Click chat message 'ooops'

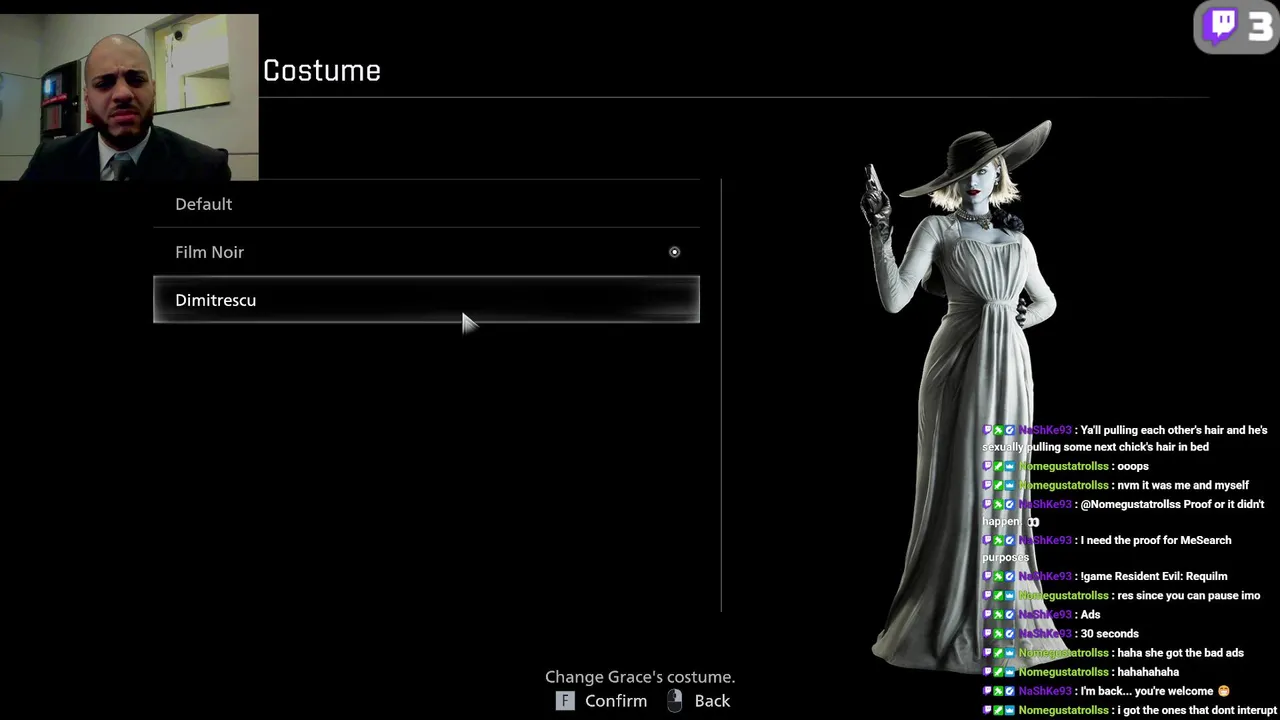tap(1133, 466)
